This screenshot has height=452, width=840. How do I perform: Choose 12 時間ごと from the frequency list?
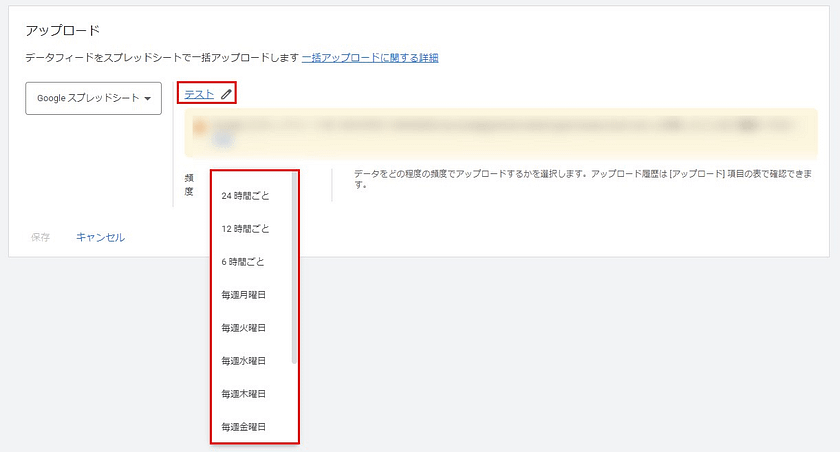click(245, 229)
